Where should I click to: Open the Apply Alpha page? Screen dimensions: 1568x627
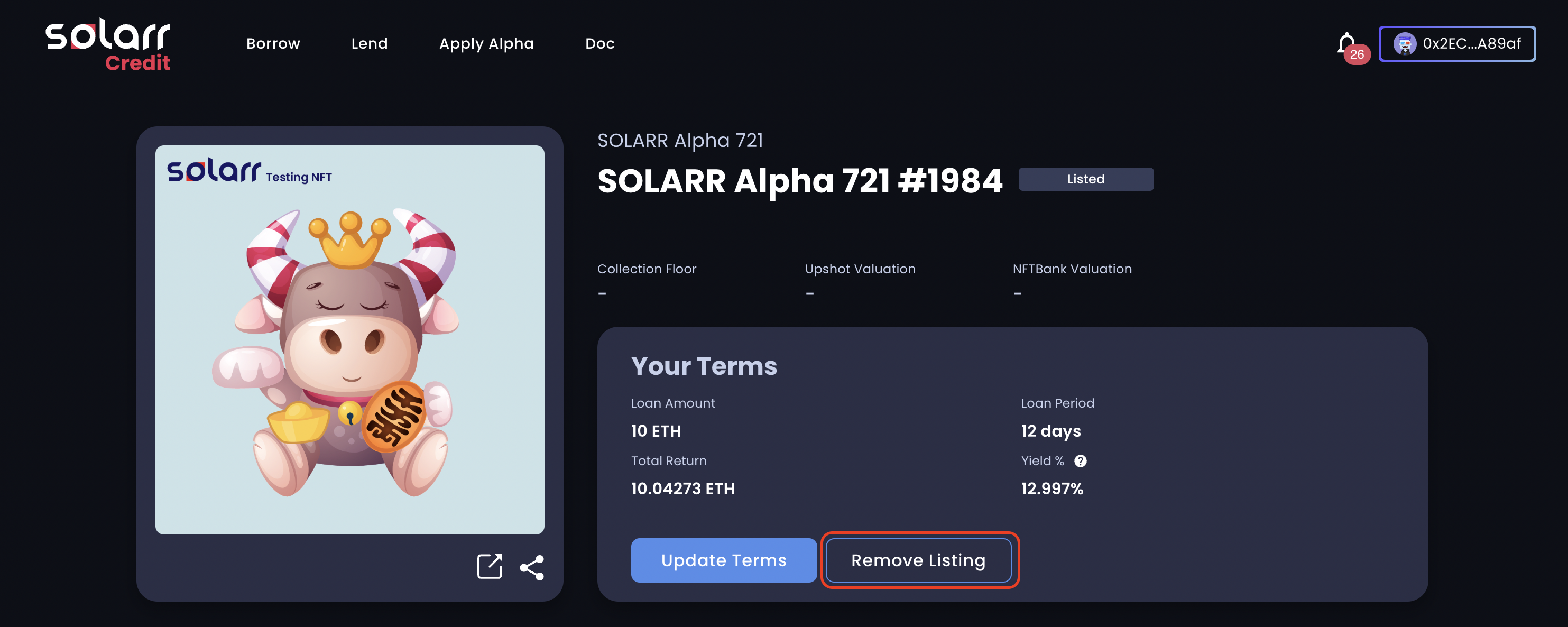tap(486, 44)
